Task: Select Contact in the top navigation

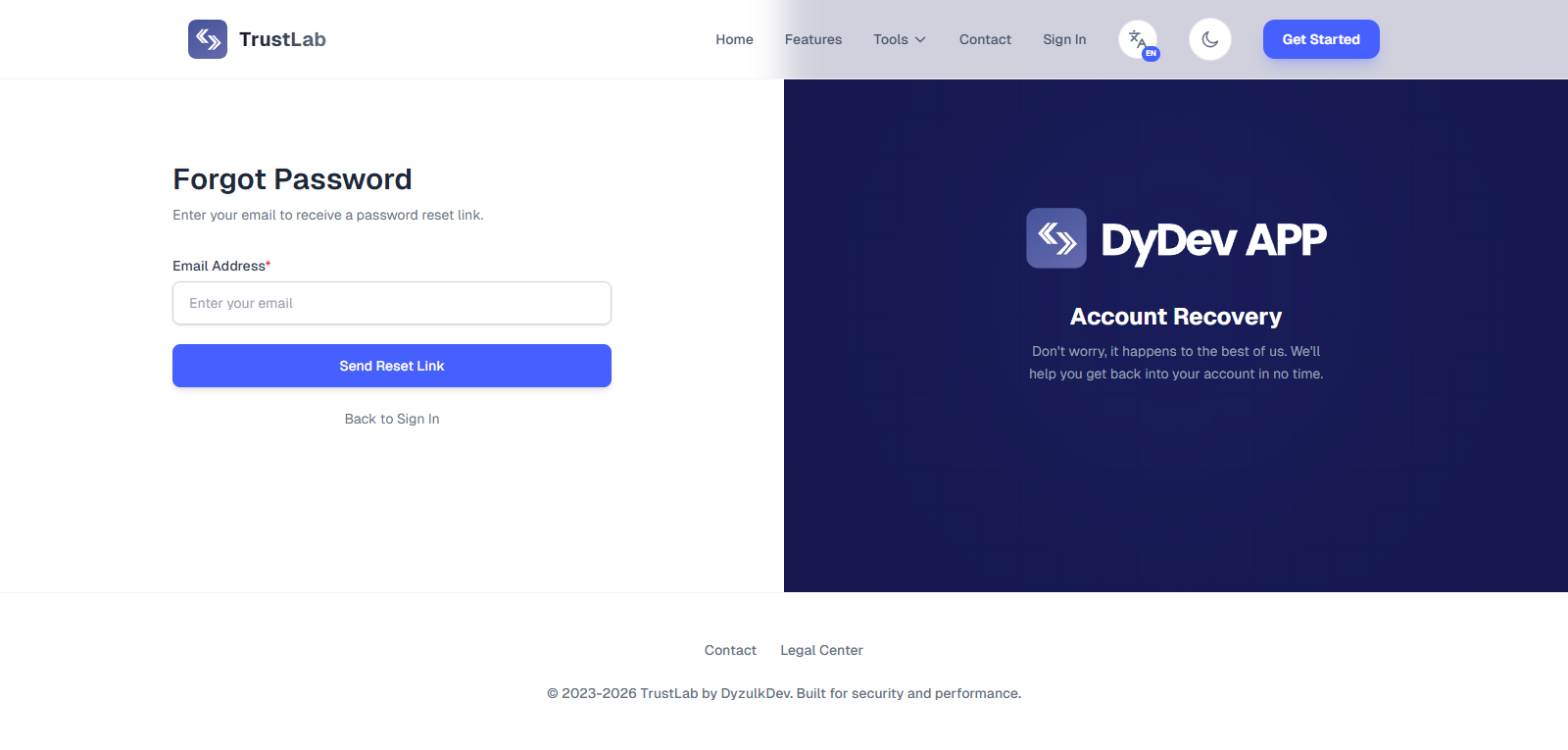Action: point(985,40)
